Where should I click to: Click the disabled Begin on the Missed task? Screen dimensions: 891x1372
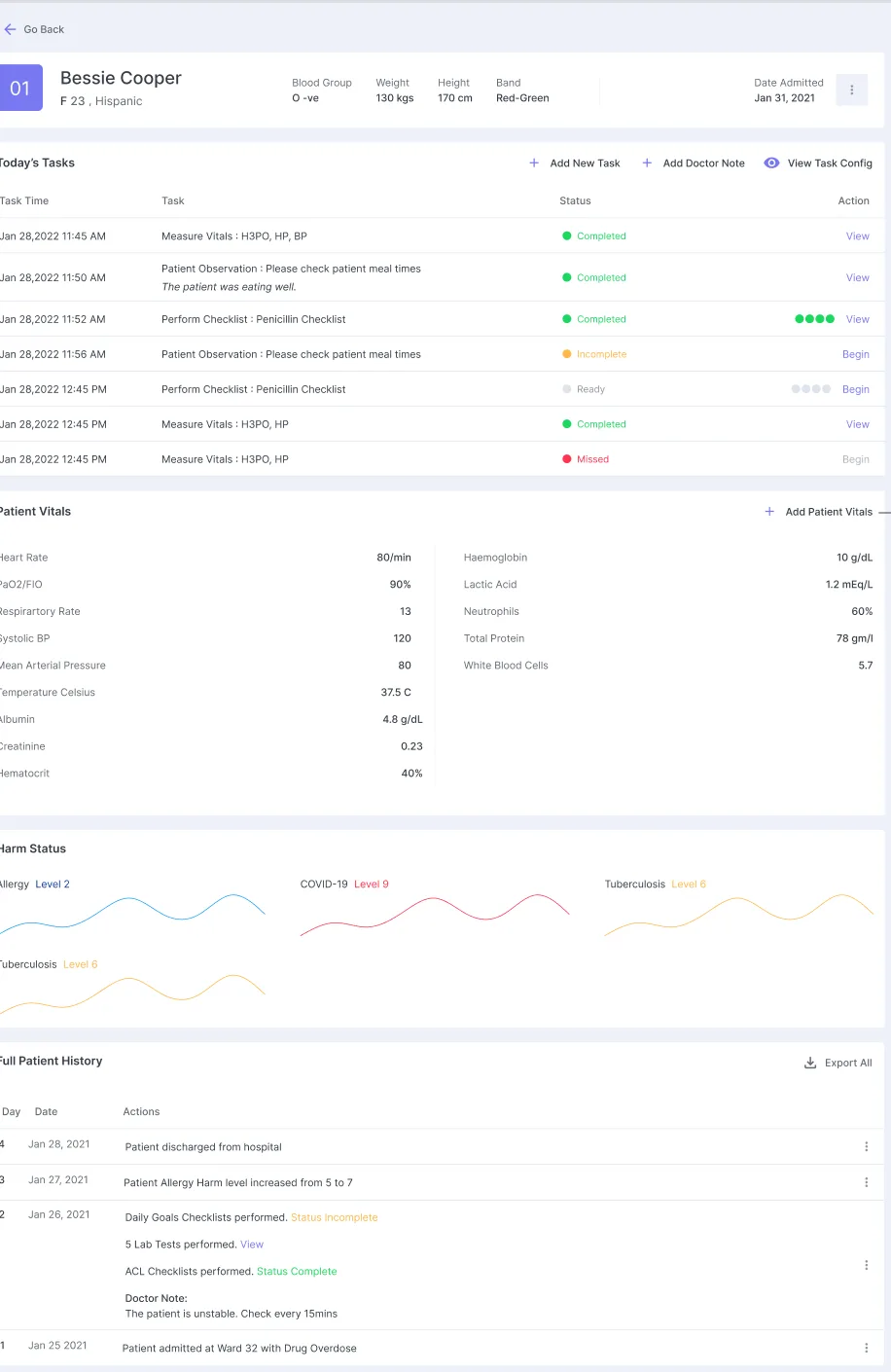pos(856,459)
